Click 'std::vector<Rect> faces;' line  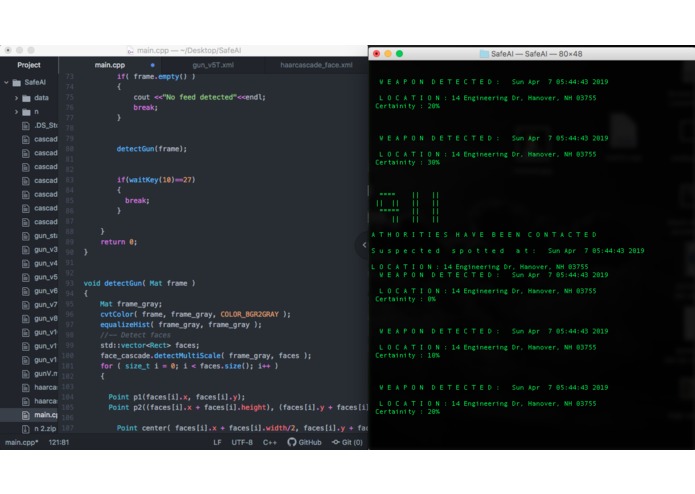tap(150, 345)
